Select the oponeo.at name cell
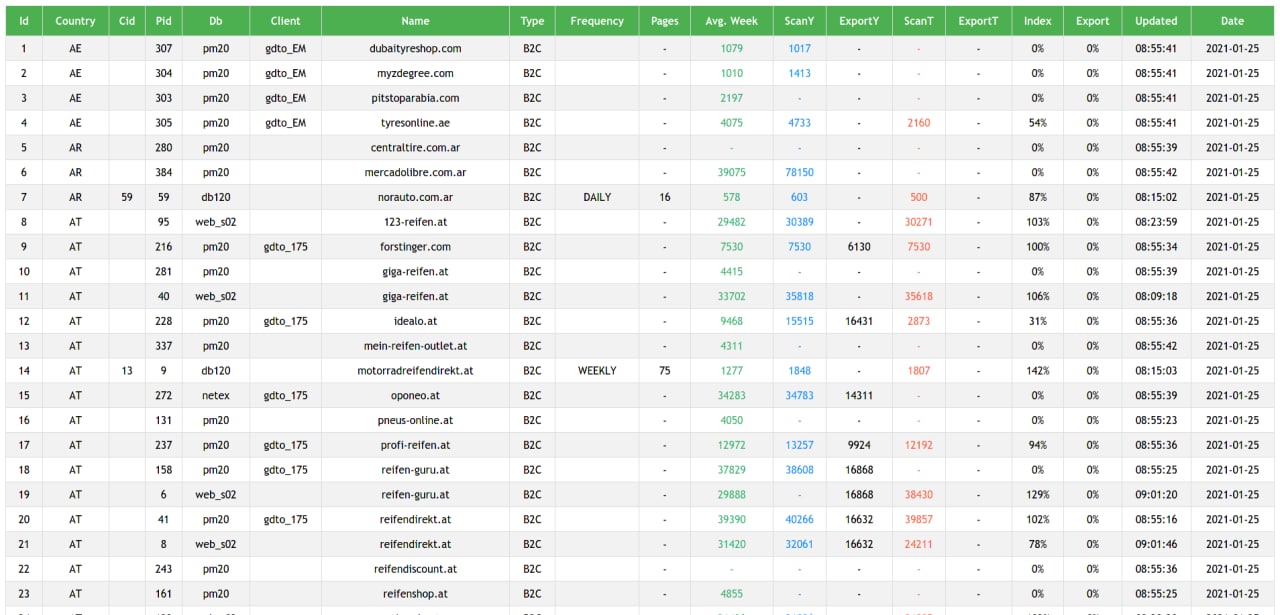1280x615 pixels. tap(415, 396)
